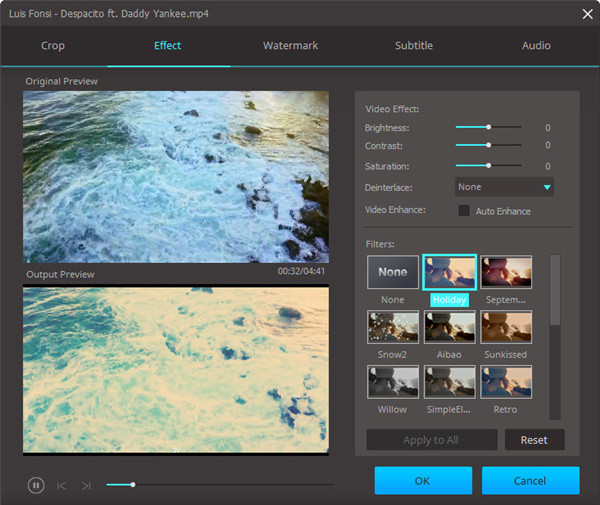Click the Reset button
Screen dimensions: 600x505
(535, 440)
